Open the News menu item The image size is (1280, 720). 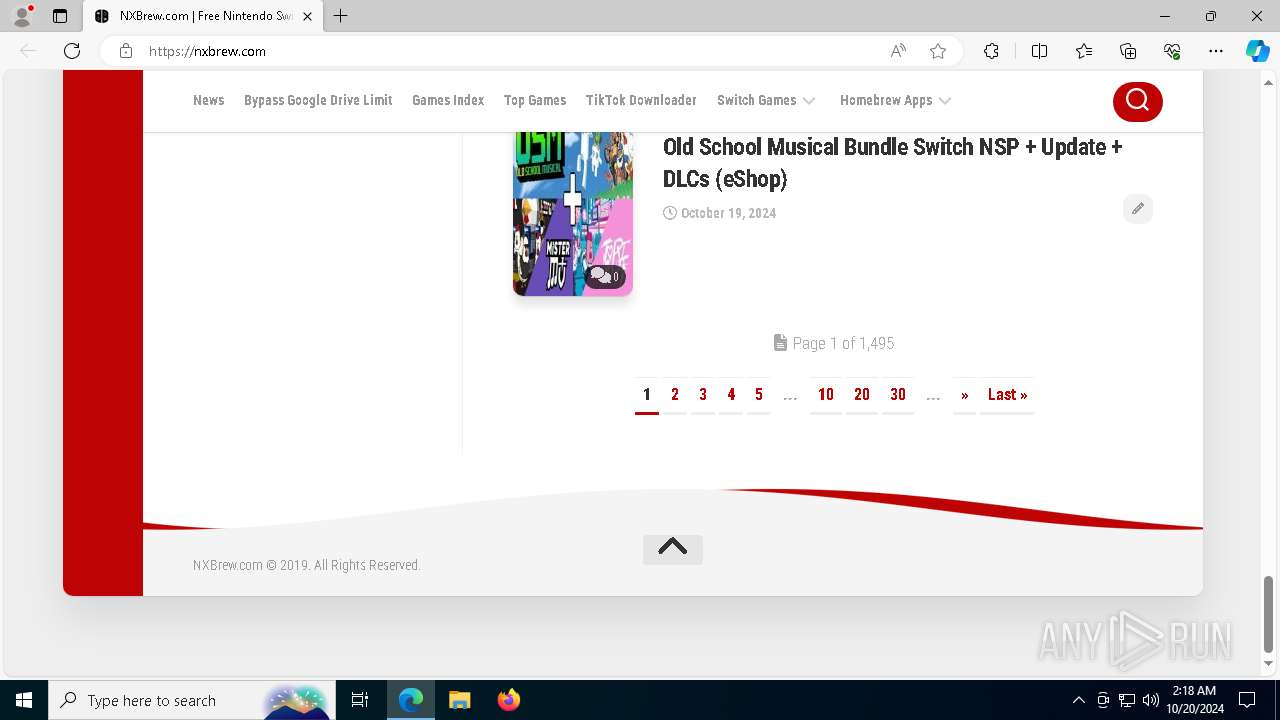[x=209, y=100]
